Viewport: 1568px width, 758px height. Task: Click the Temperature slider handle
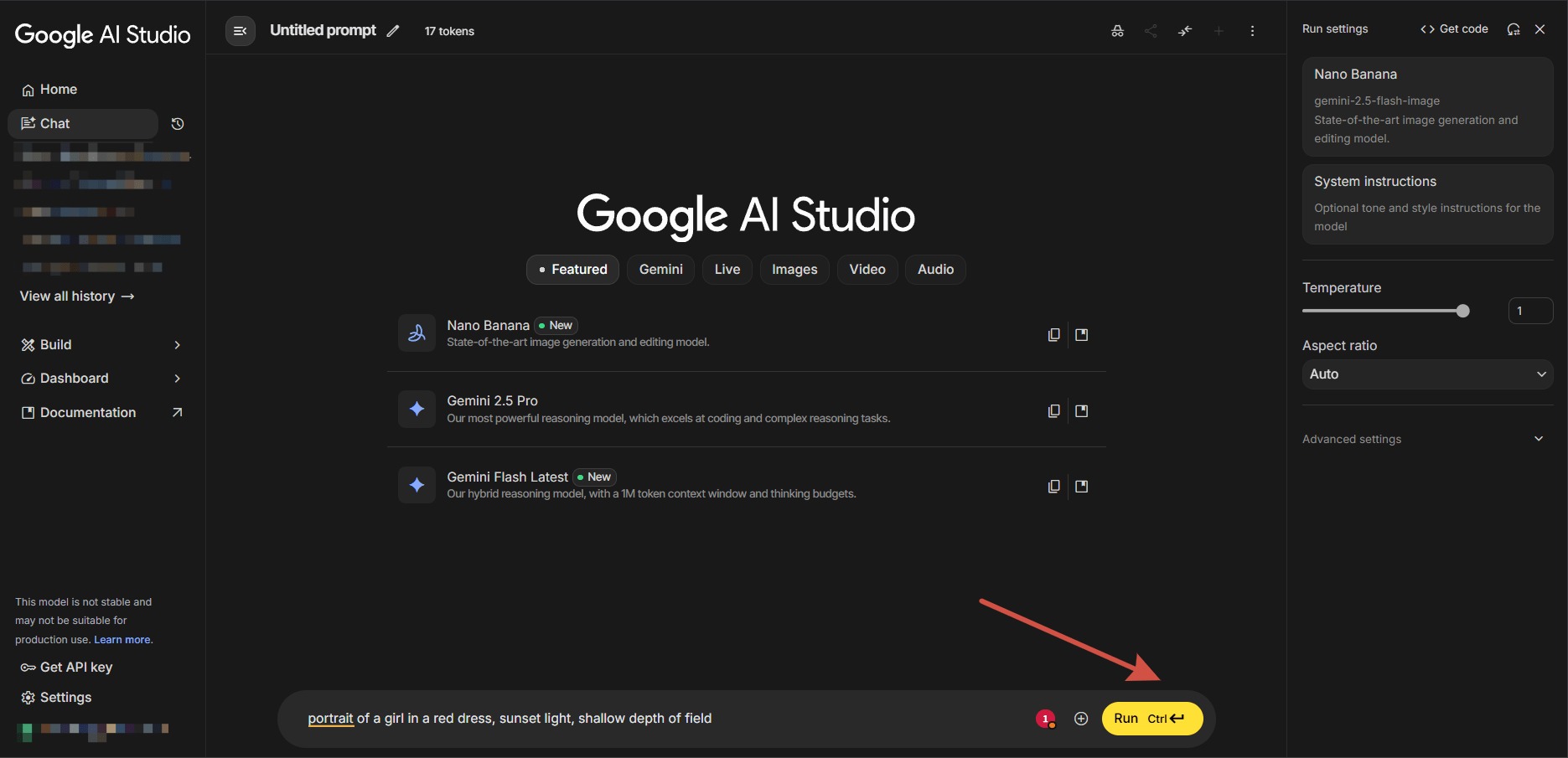pos(1463,311)
